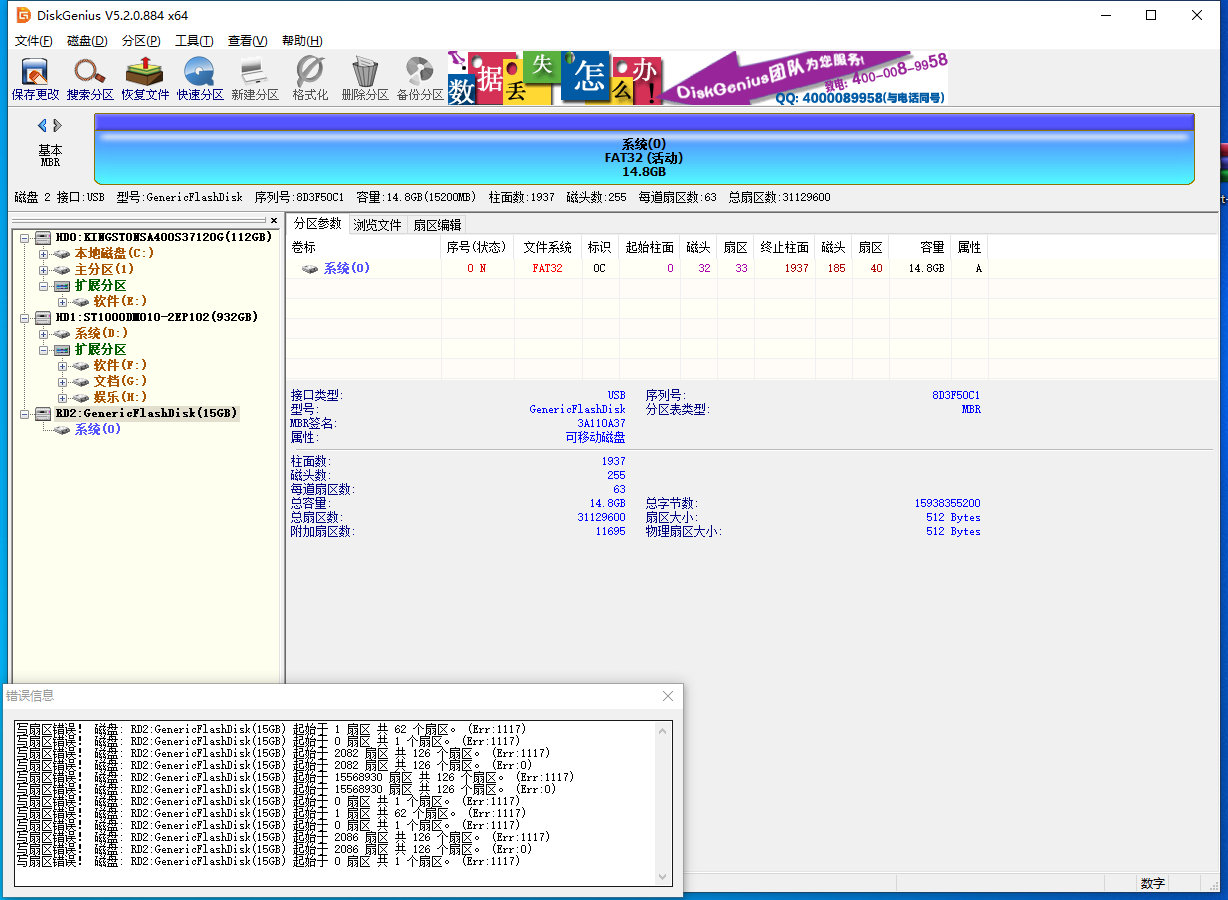
Task: Switch to the 扇区编辑 tab
Action: [437, 225]
